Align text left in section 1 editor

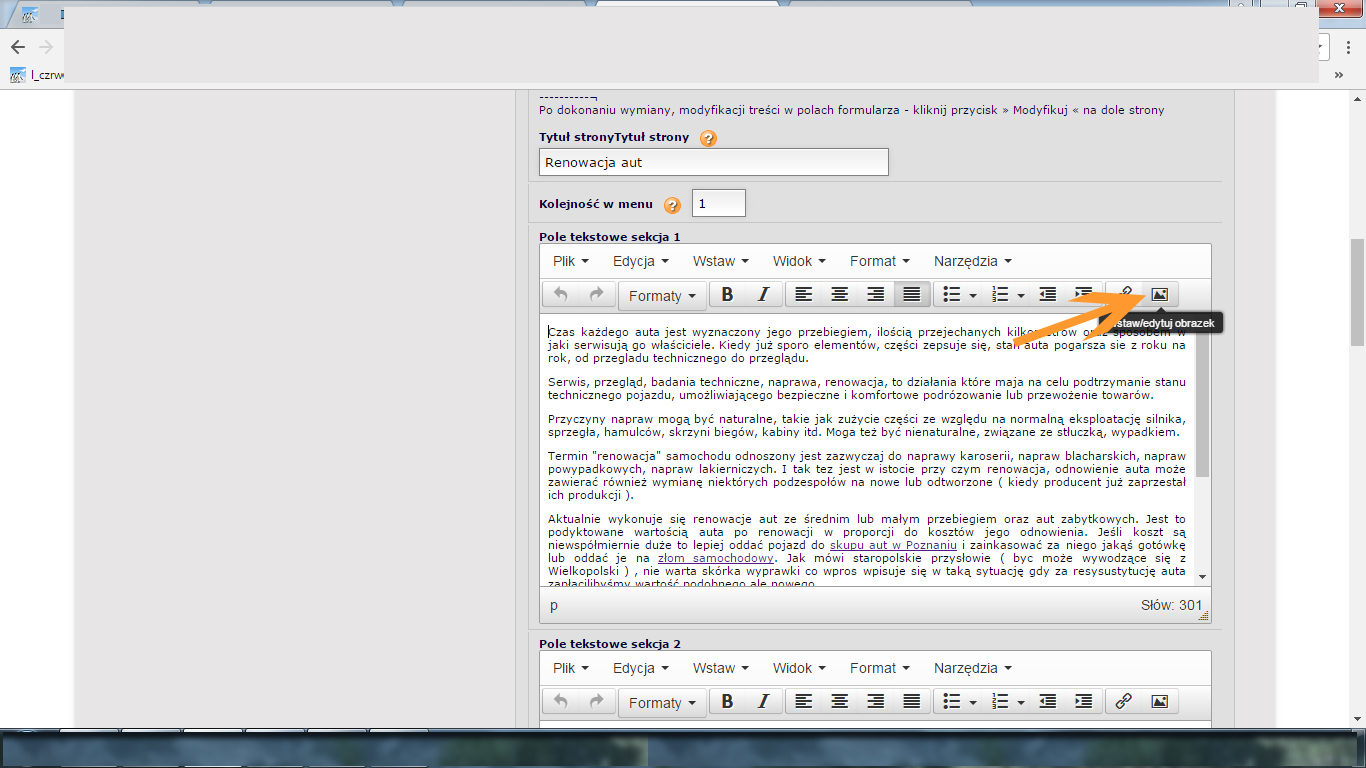point(804,295)
